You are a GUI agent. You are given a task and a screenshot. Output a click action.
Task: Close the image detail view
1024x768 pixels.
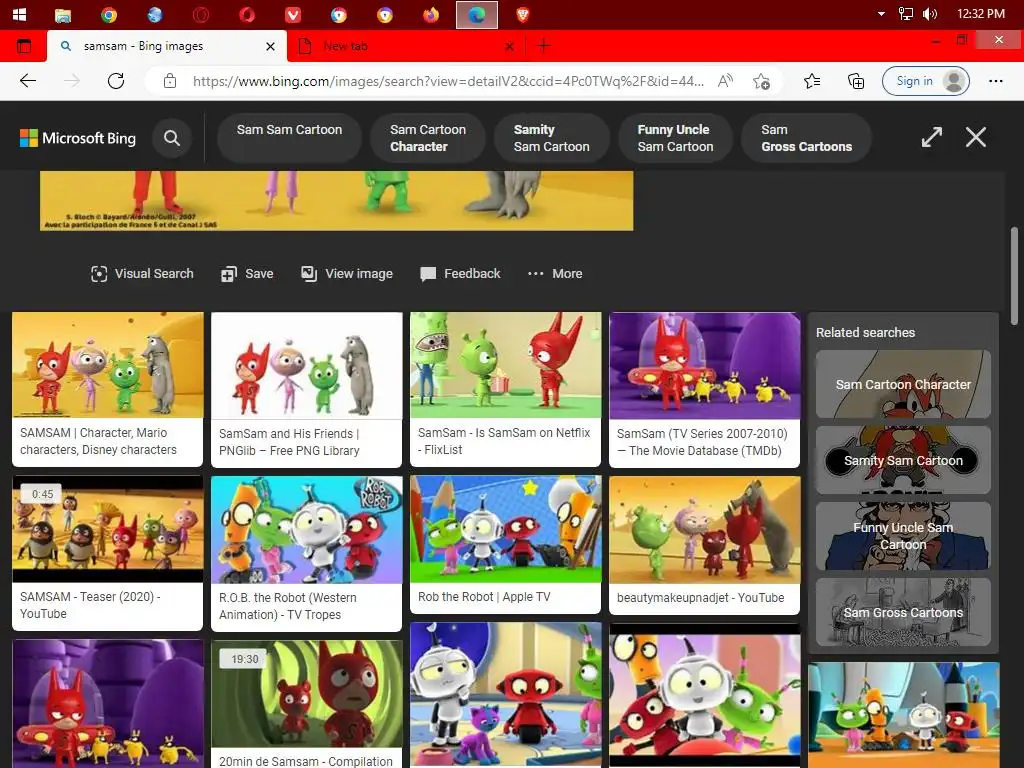(976, 137)
